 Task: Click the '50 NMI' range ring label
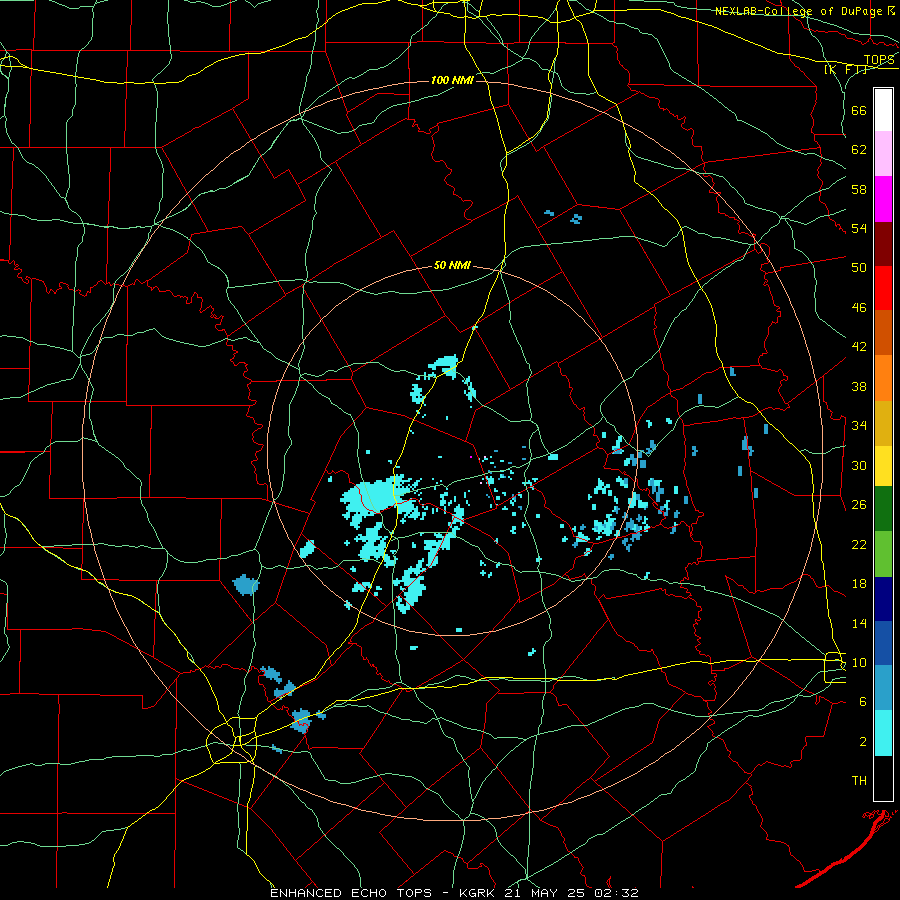(452, 265)
